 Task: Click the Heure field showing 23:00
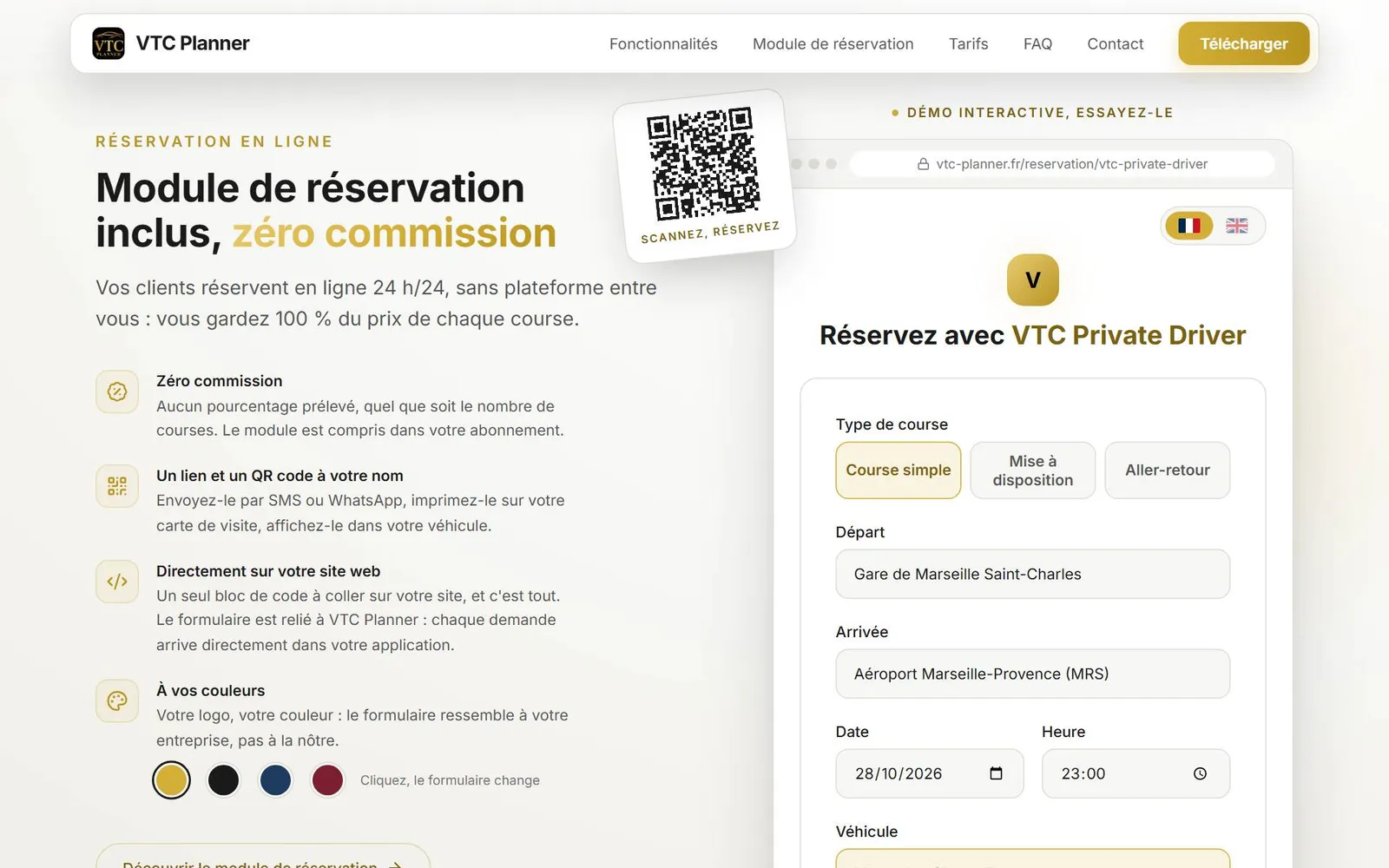pyautogui.click(x=1136, y=773)
